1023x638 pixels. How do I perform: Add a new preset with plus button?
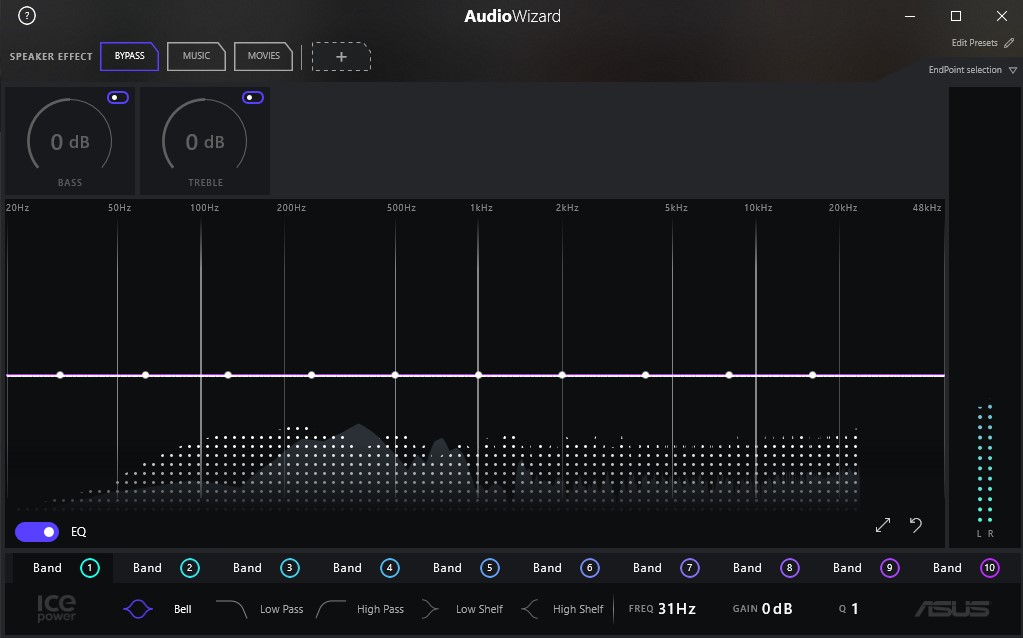[341, 57]
